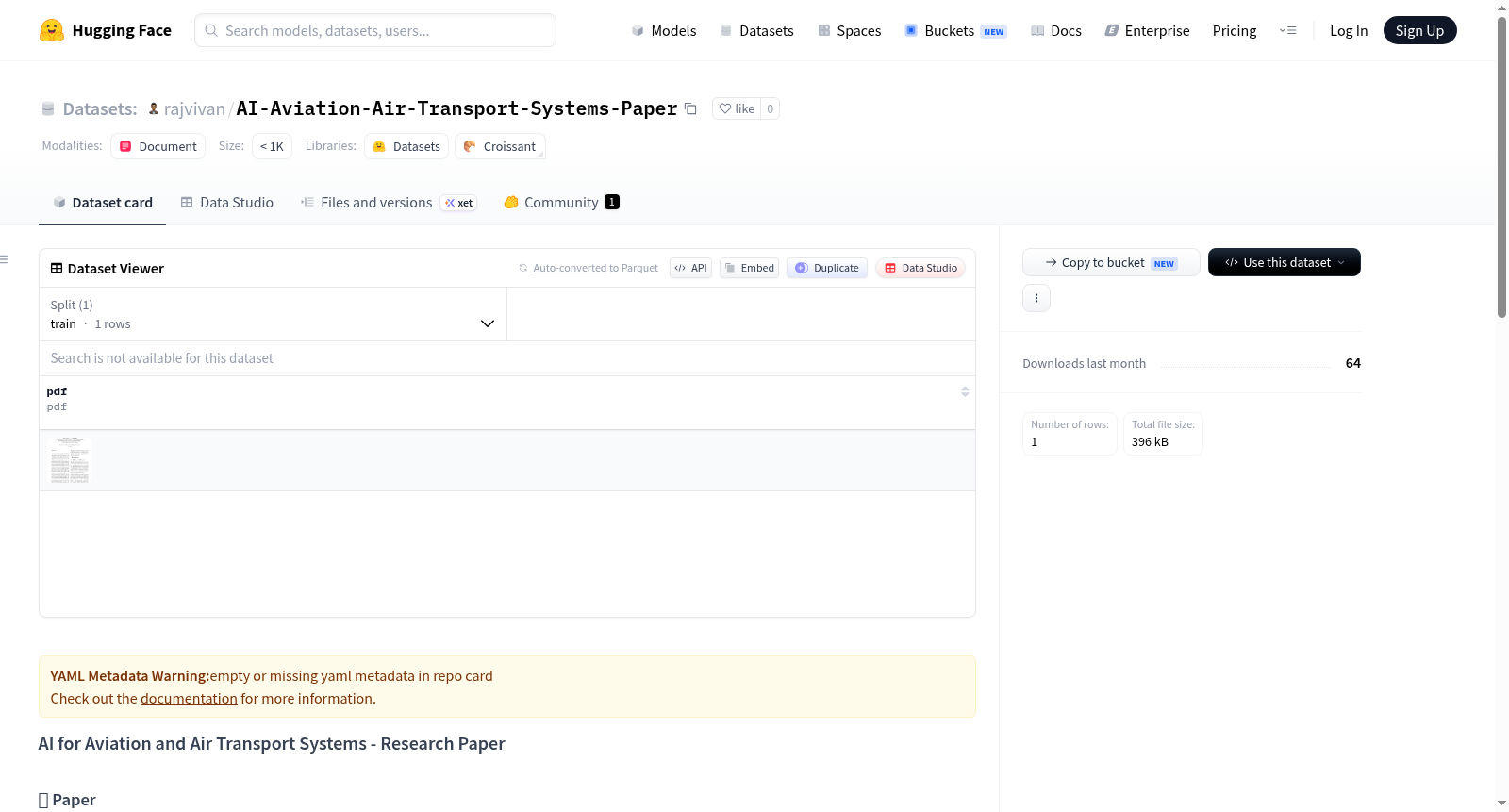Click the Log In link
This screenshot has height=812, width=1509.
[1349, 31]
